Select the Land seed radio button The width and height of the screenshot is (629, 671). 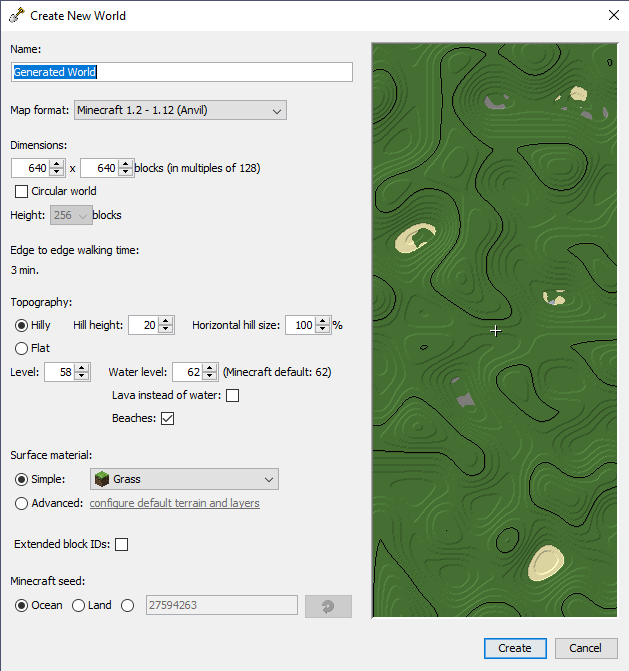pos(78,606)
